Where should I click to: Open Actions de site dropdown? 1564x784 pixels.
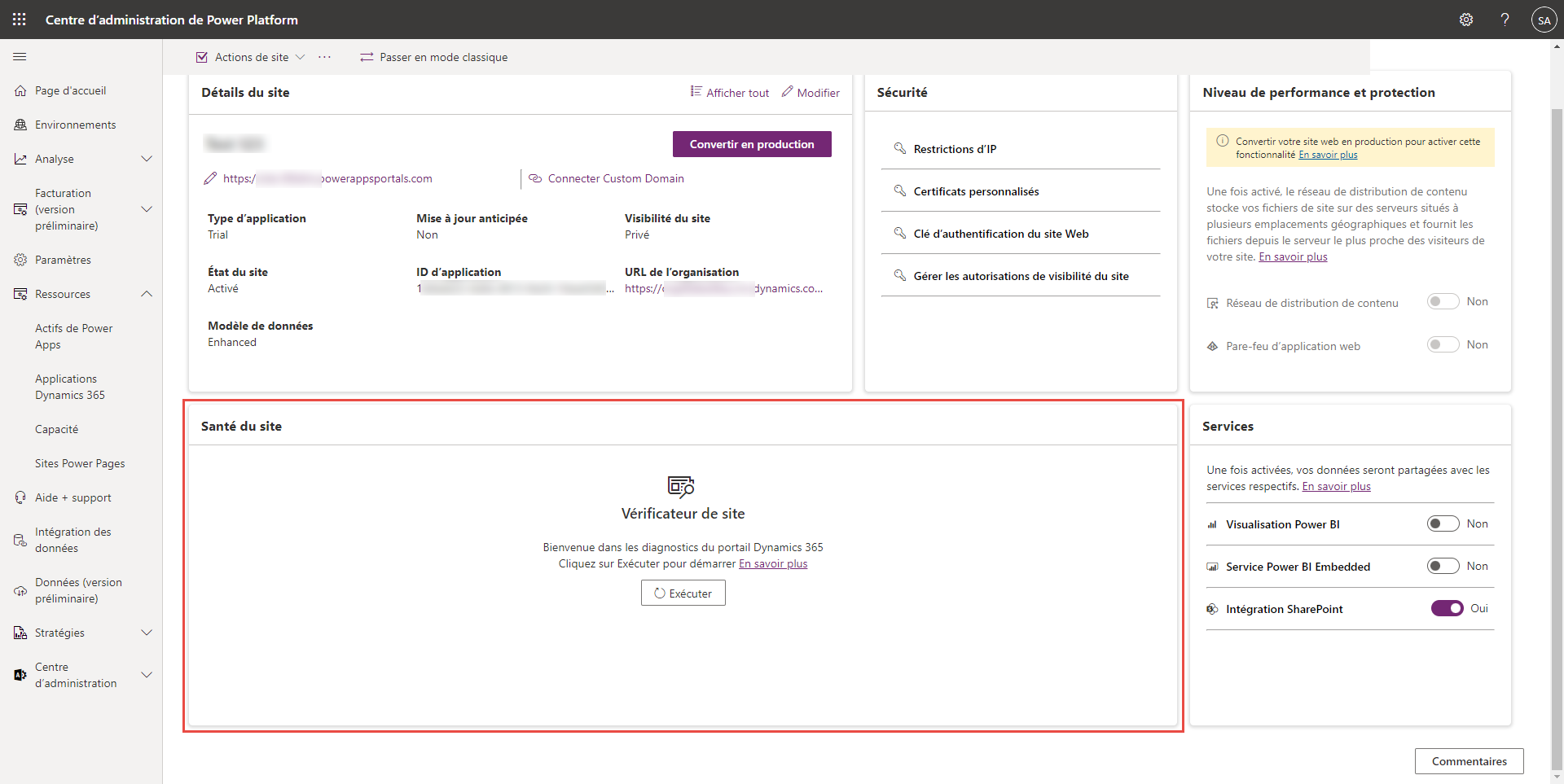pyautogui.click(x=251, y=57)
